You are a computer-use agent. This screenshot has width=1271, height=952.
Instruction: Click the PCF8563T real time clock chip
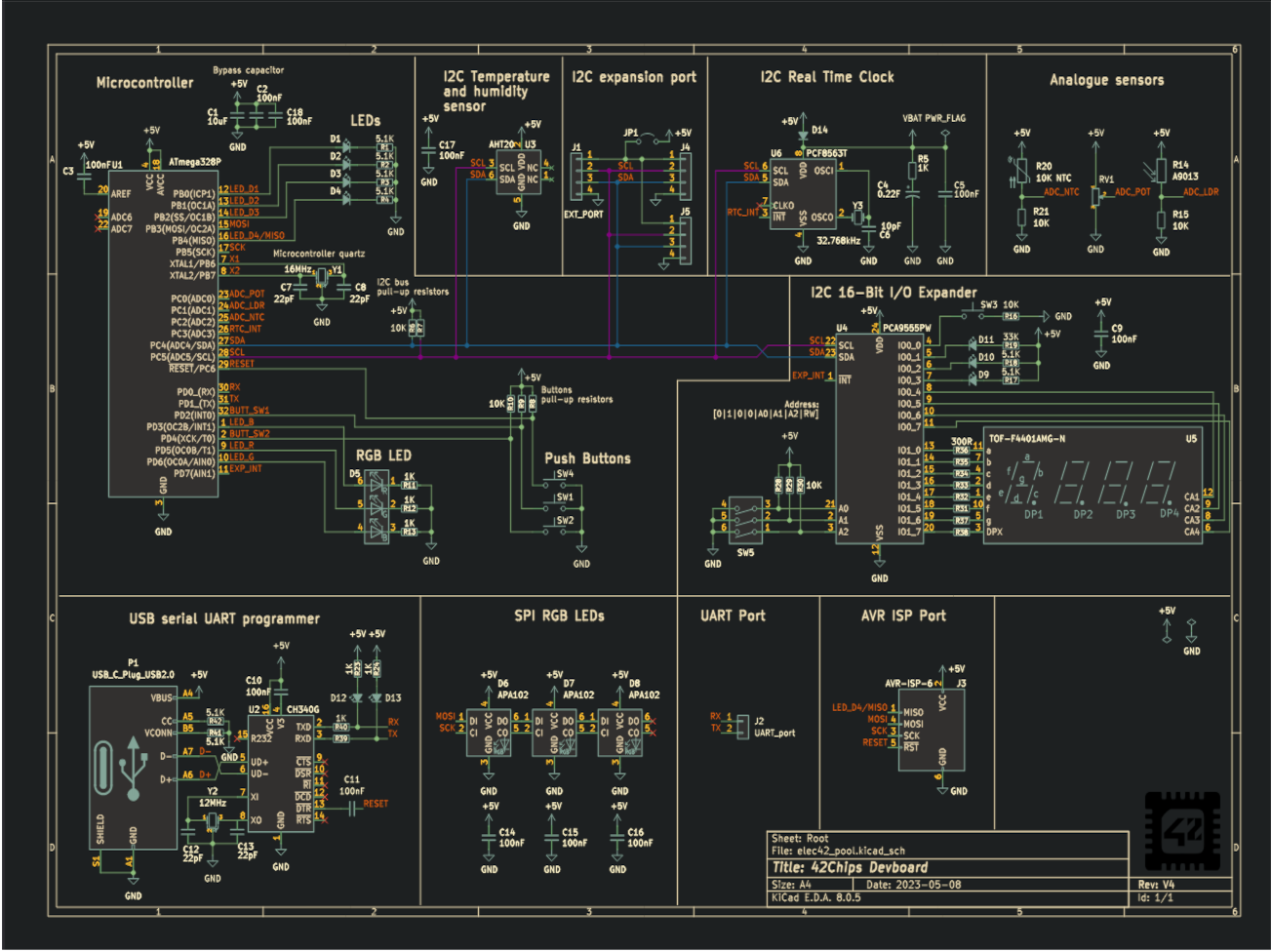click(803, 196)
